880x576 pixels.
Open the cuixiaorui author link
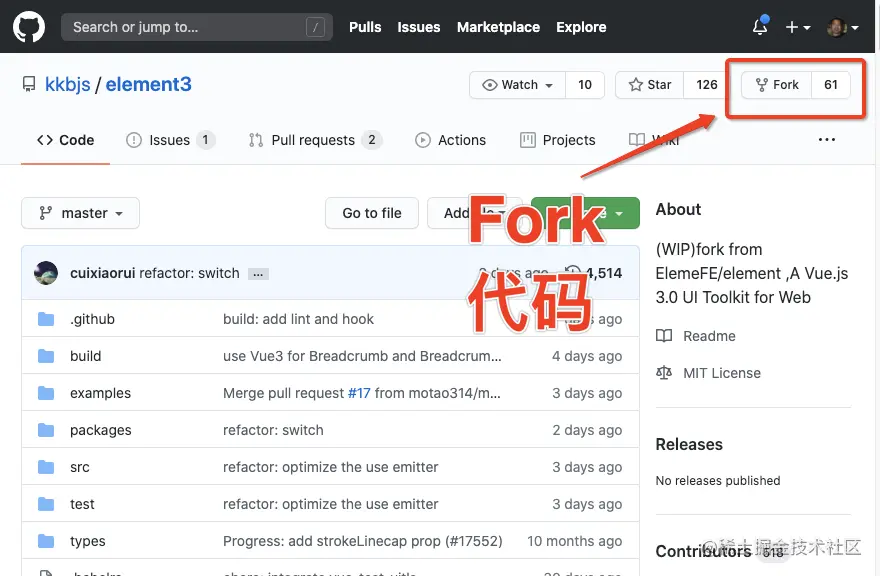[103, 273]
